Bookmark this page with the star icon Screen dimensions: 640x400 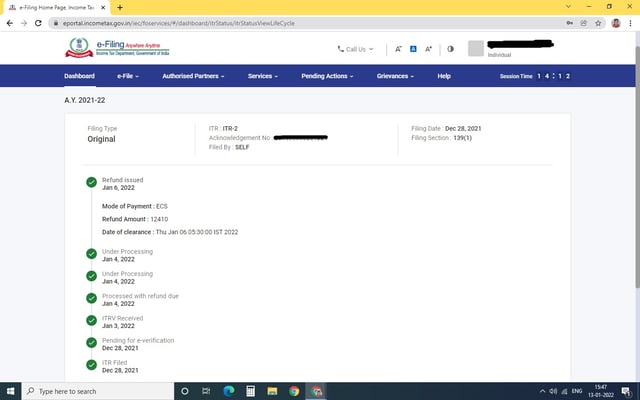598,23
